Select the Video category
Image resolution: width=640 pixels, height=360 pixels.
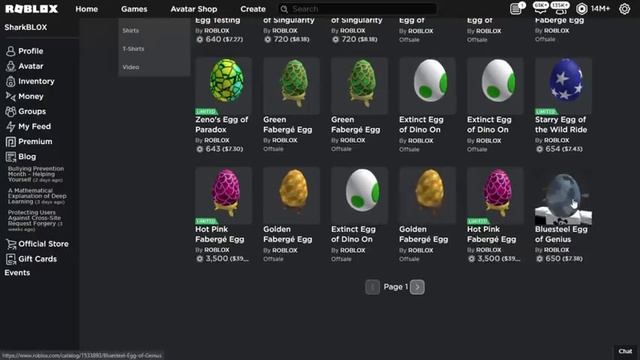[131, 67]
